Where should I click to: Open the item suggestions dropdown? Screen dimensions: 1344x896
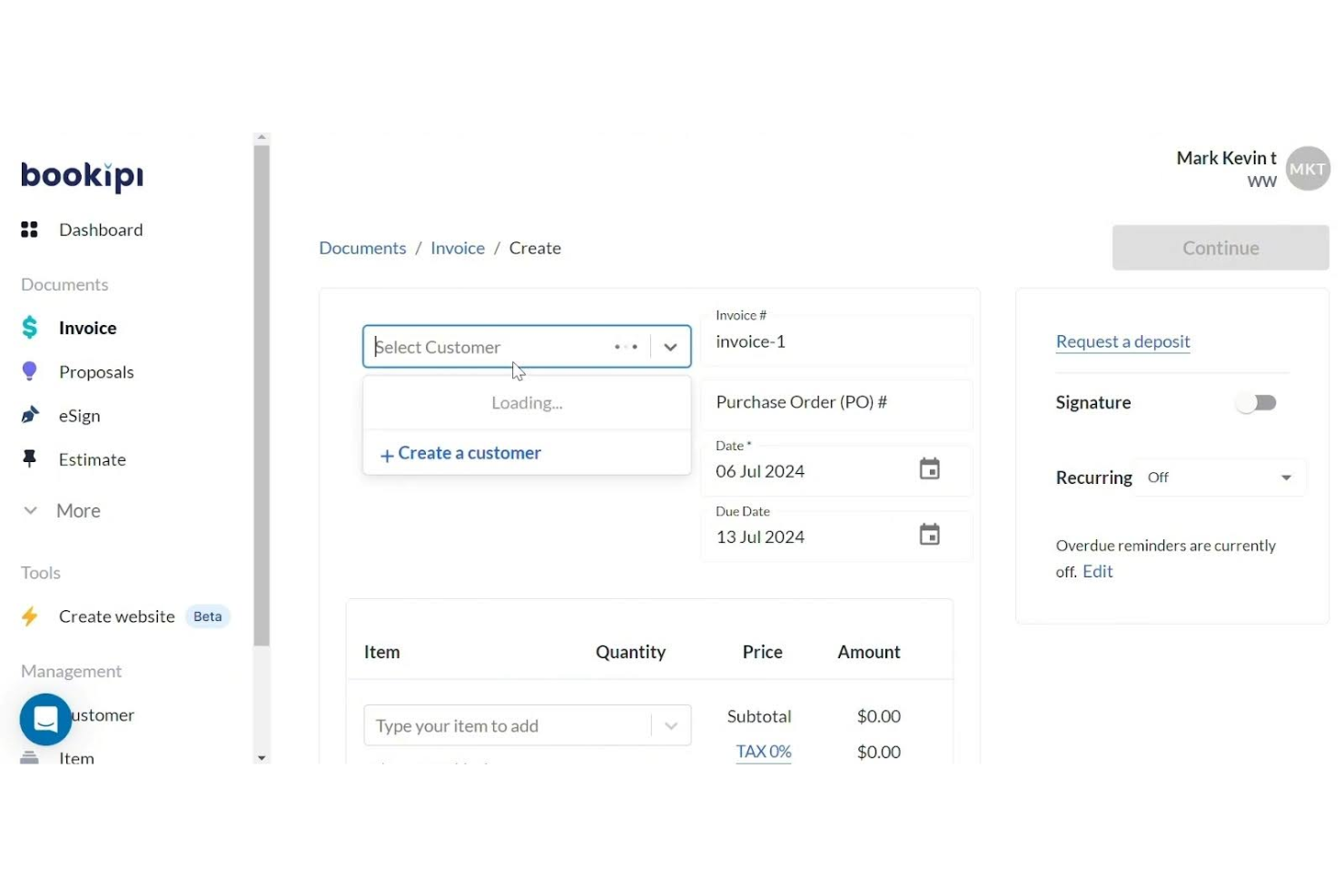[671, 725]
